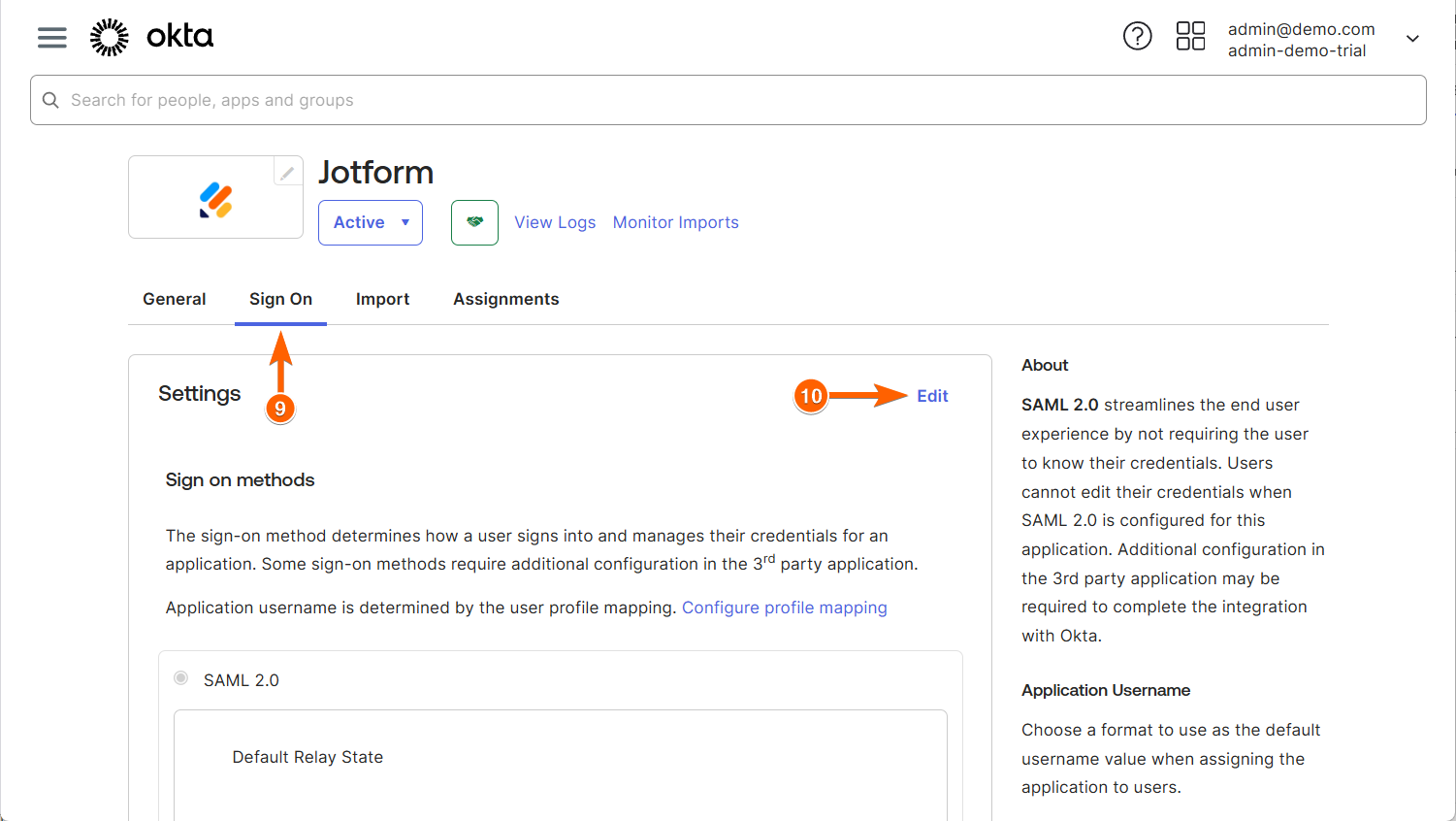This screenshot has height=821, width=1456.
Task: Follow the Configure profile mapping link
Action: point(784,608)
